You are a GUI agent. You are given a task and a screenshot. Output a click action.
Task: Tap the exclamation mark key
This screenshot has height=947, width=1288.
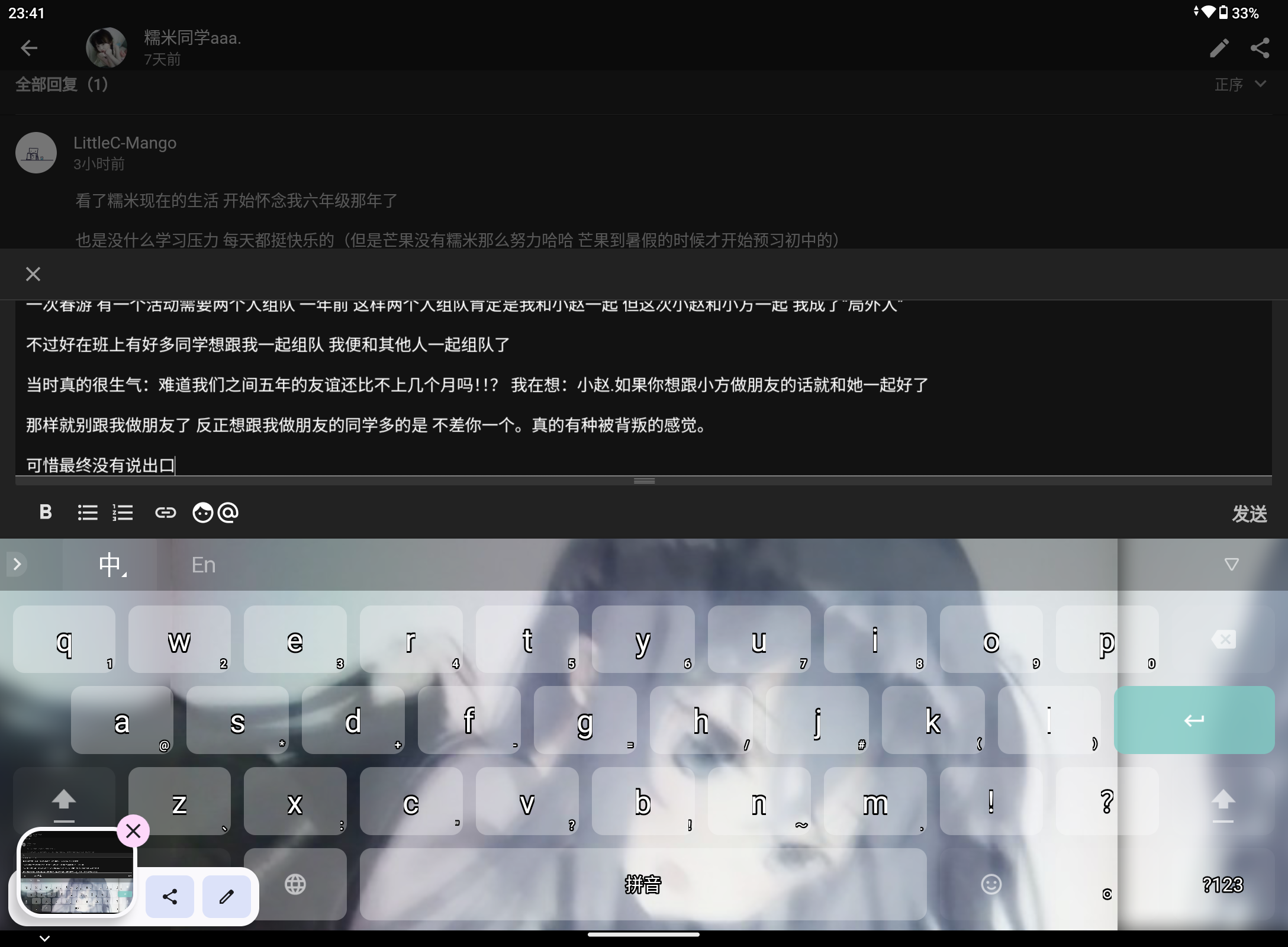pos(991,801)
